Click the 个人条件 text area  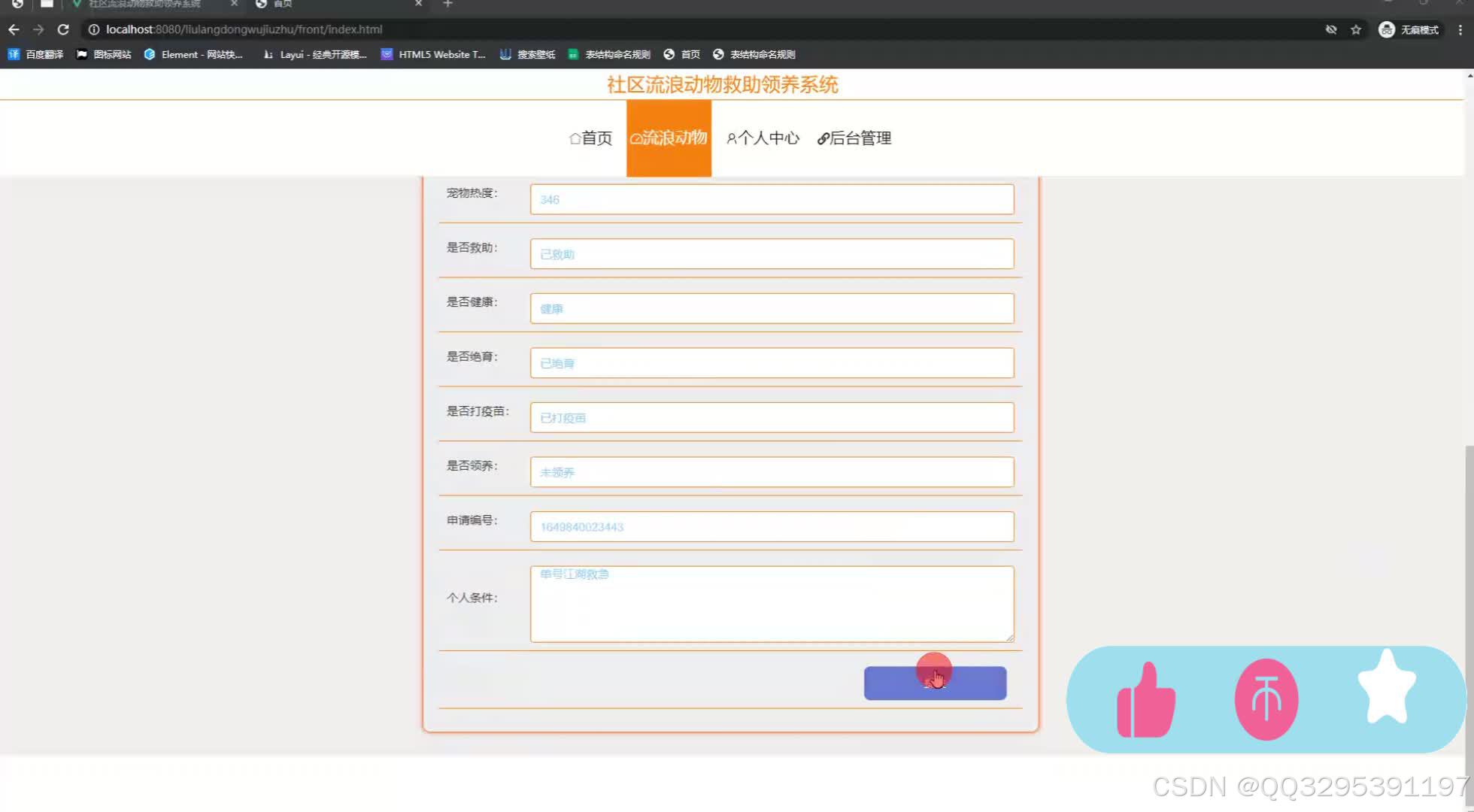772,604
